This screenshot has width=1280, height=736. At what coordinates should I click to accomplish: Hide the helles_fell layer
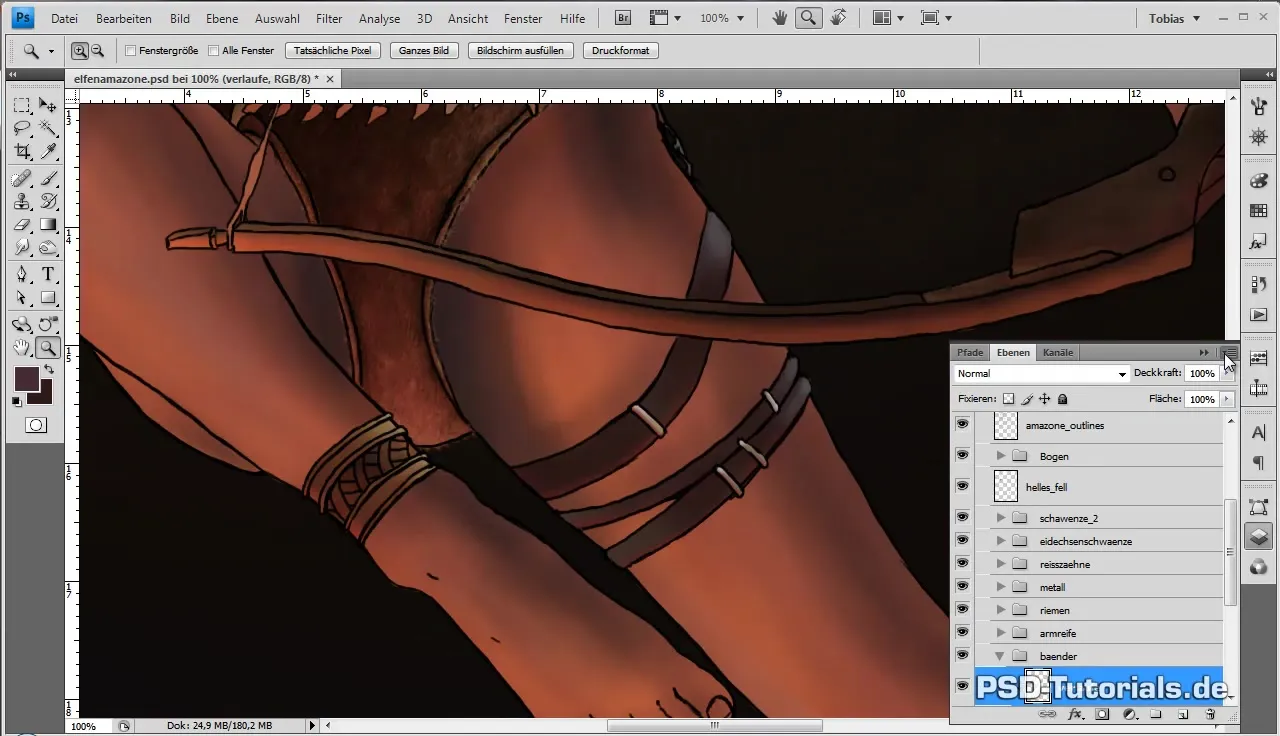click(x=962, y=486)
